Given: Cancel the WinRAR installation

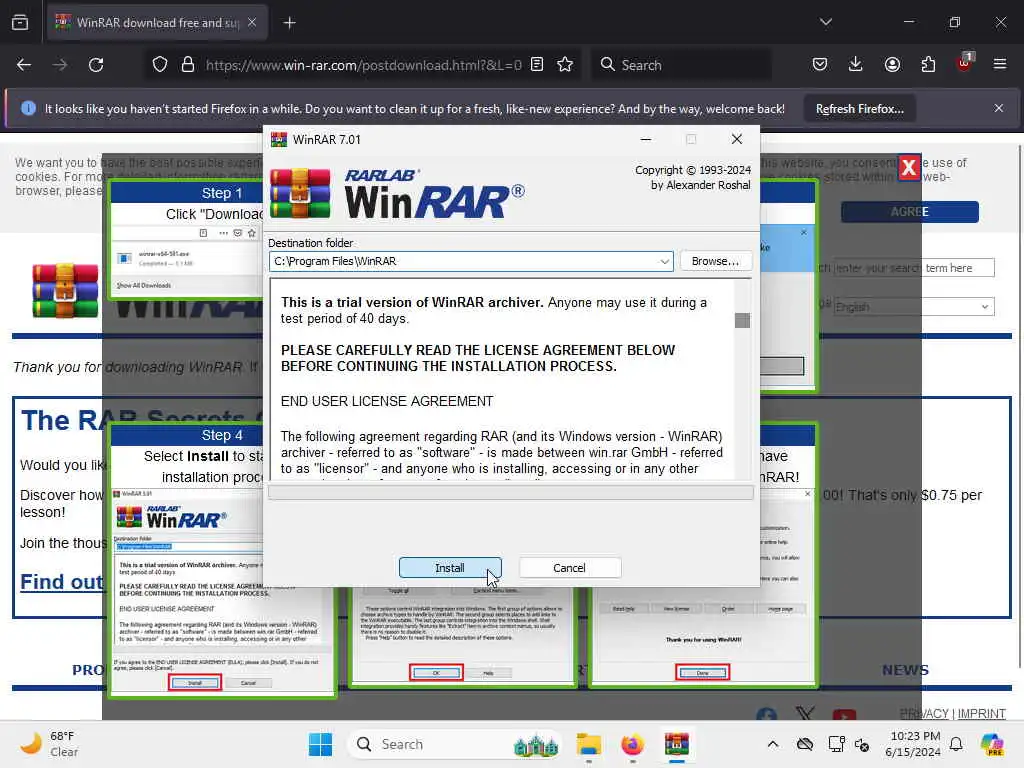Looking at the screenshot, I should pos(569,568).
